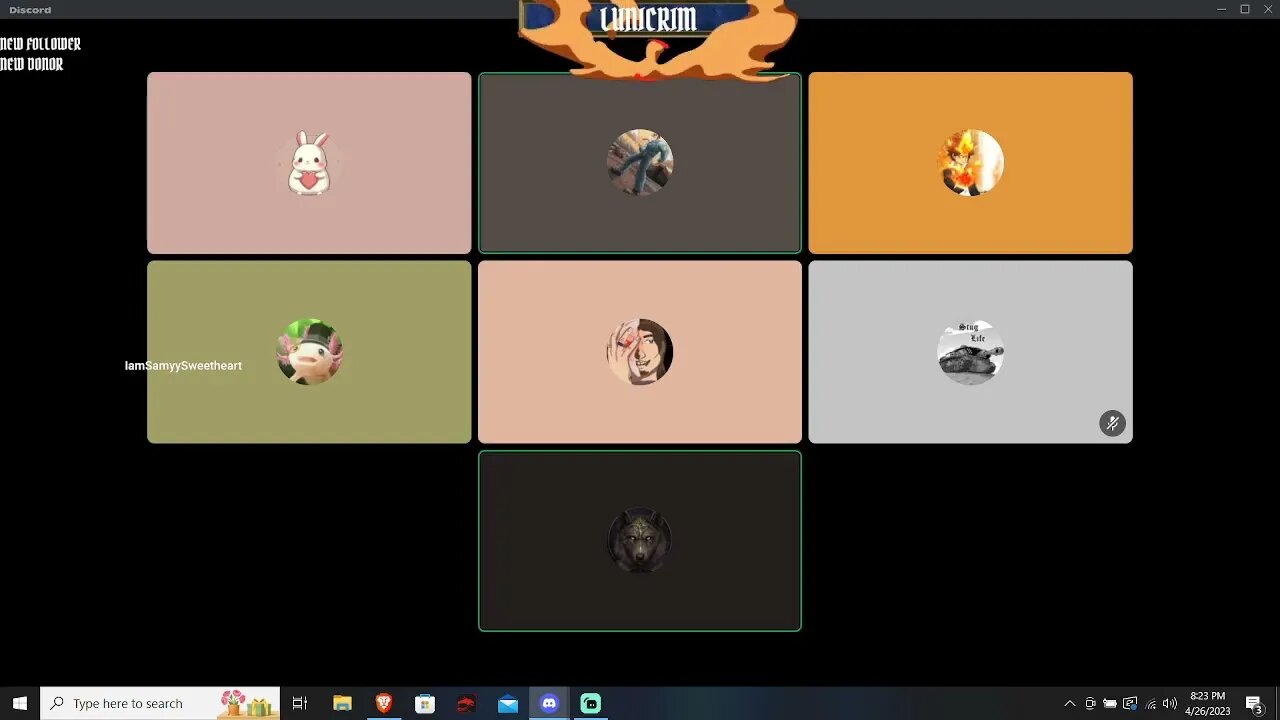Click the muted microphone icon on gray tile
This screenshot has height=720, width=1280.
1112,423
